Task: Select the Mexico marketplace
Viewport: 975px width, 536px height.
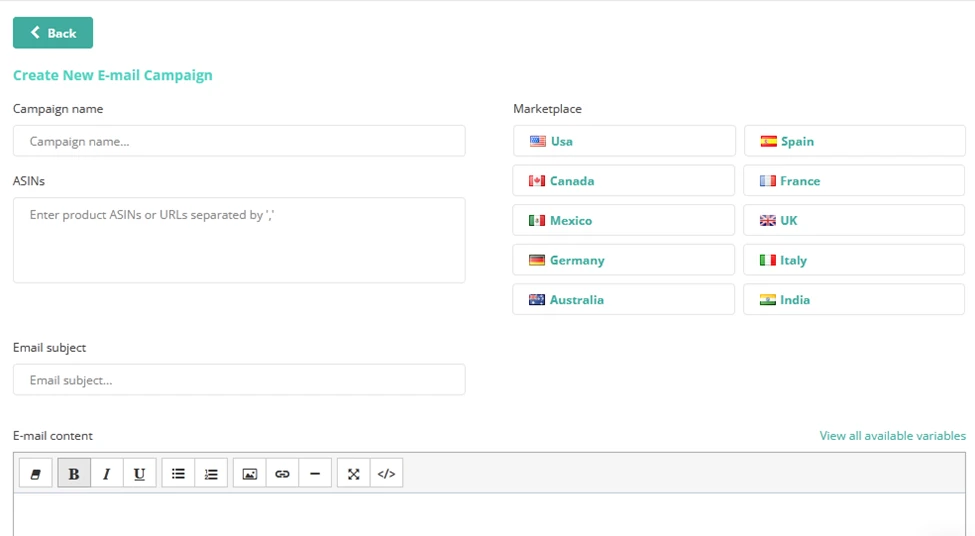Action: 624,220
